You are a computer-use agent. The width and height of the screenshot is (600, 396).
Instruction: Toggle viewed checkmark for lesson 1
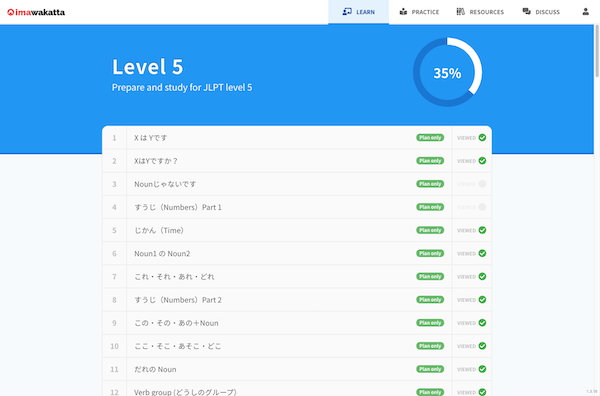482,138
